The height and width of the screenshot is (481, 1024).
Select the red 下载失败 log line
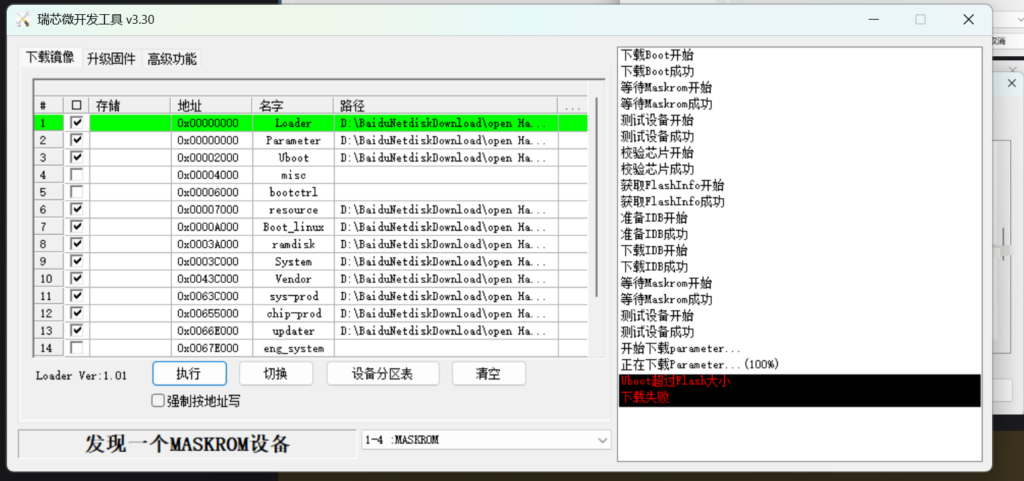[646, 397]
